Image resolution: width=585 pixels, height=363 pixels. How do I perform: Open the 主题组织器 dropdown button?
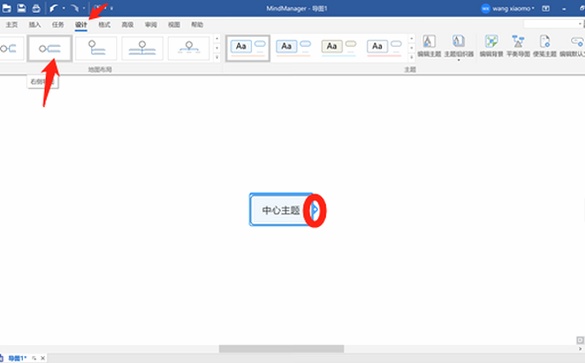point(459,47)
